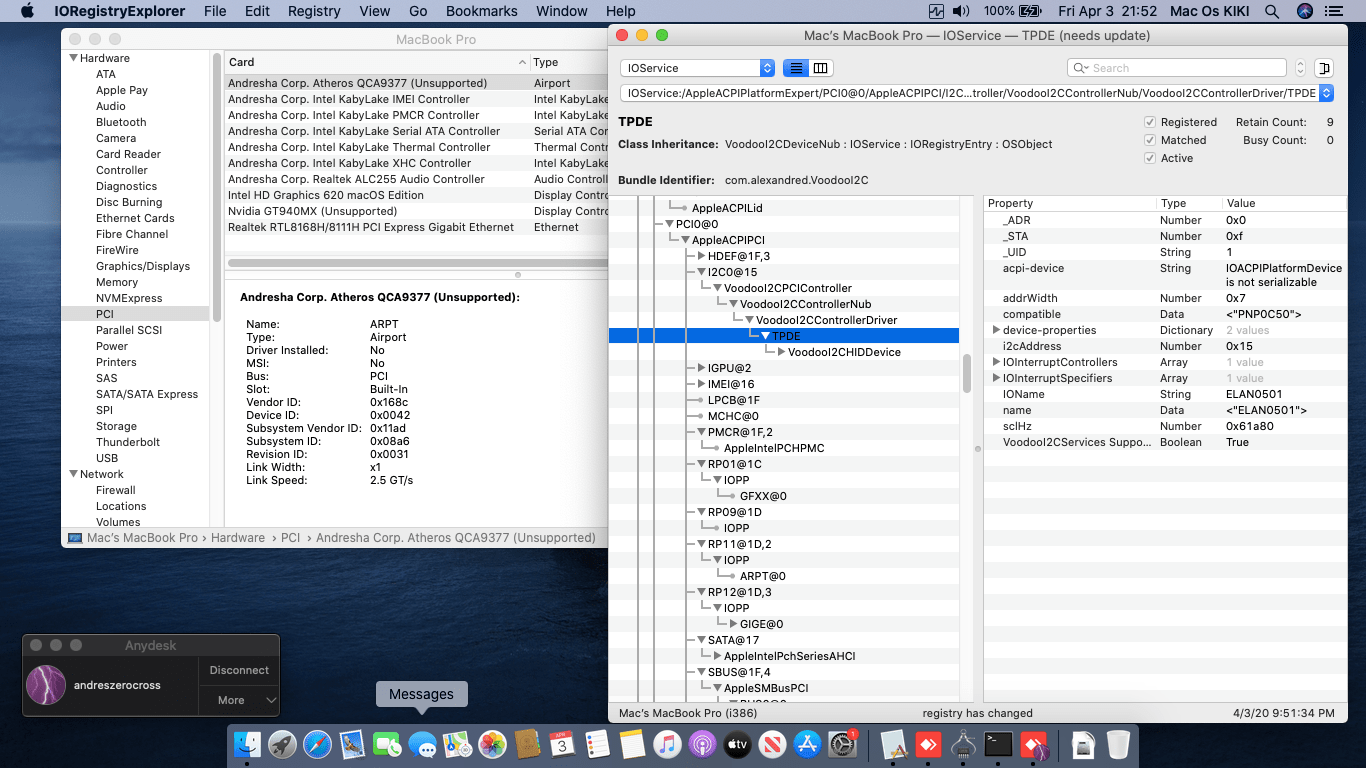Switch to the column browser view
Screen dimensions: 1366x768
pyautogui.click(x=821, y=68)
